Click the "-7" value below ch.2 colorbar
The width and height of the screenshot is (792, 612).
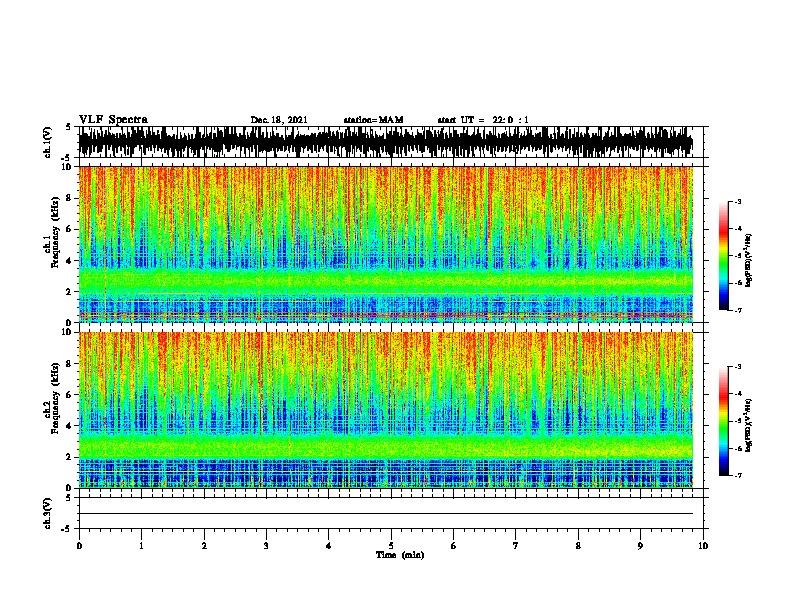[x=737, y=476]
